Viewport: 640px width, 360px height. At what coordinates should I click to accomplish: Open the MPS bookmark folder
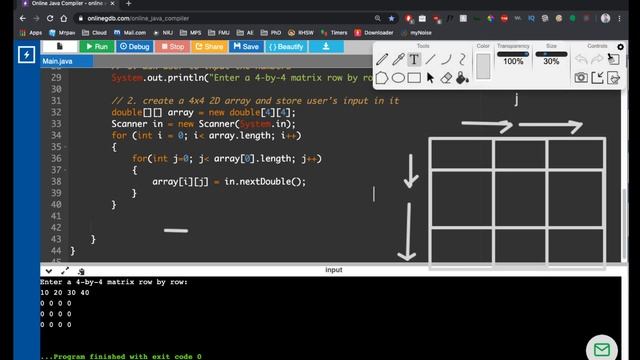(x=191, y=33)
